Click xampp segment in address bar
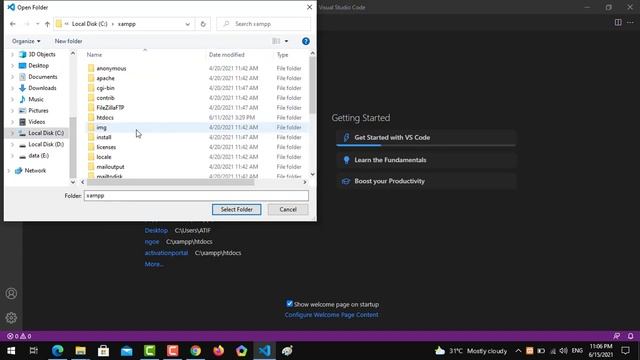The height and width of the screenshot is (360, 640). (127, 24)
